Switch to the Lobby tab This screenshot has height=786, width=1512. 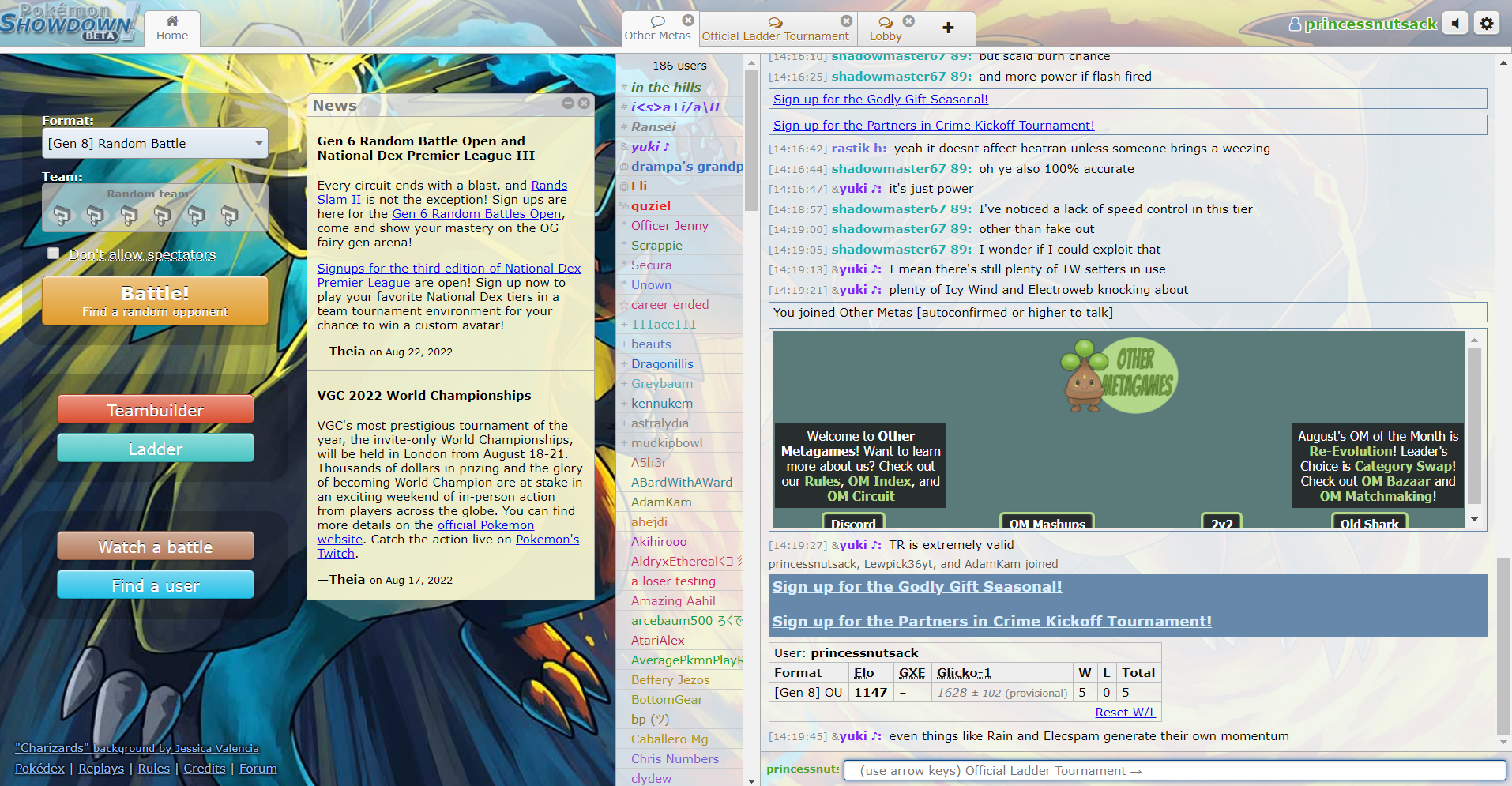(886, 28)
